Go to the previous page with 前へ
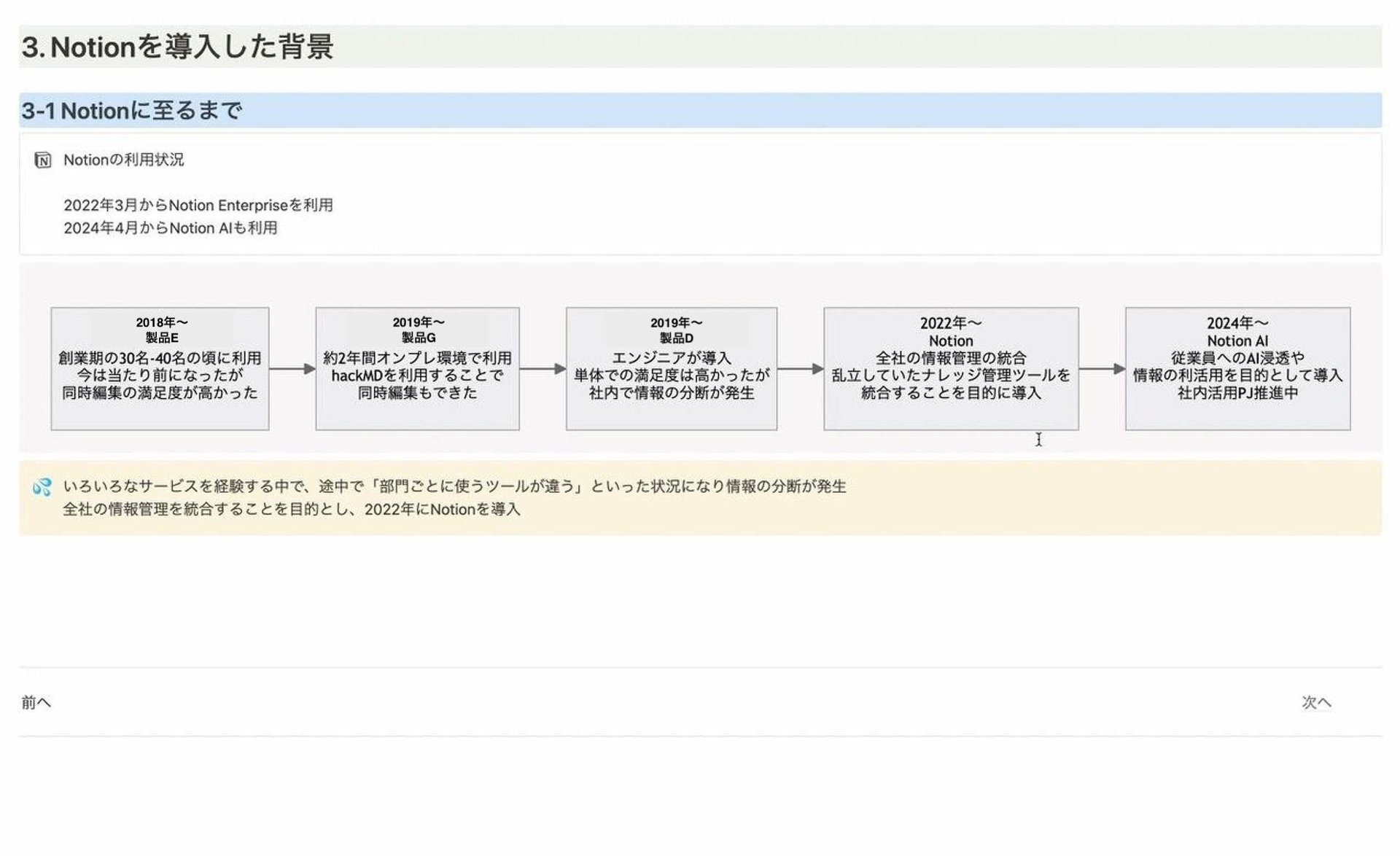This screenshot has width=1400, height=856. 36,702
